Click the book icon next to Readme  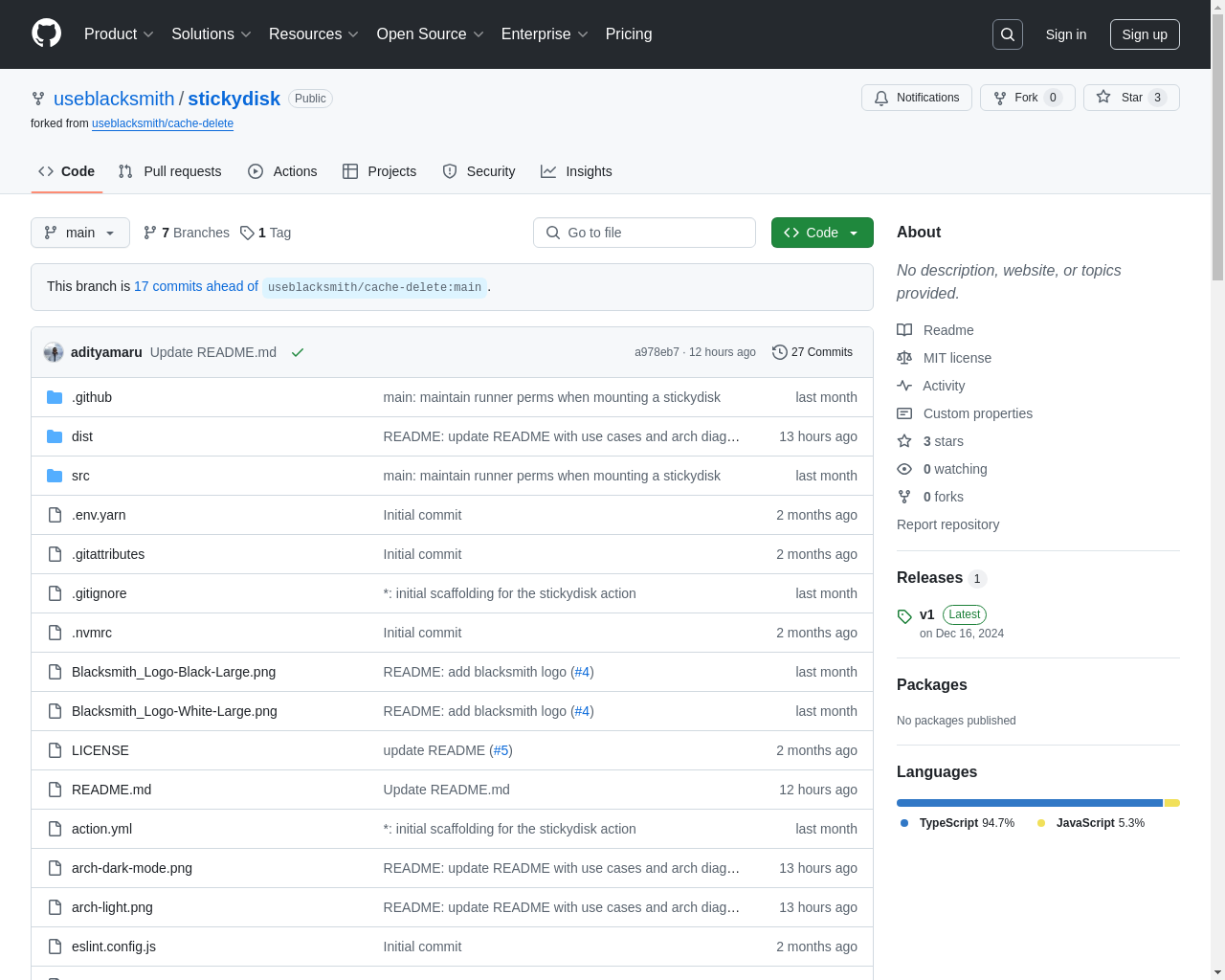pos(904,330)
